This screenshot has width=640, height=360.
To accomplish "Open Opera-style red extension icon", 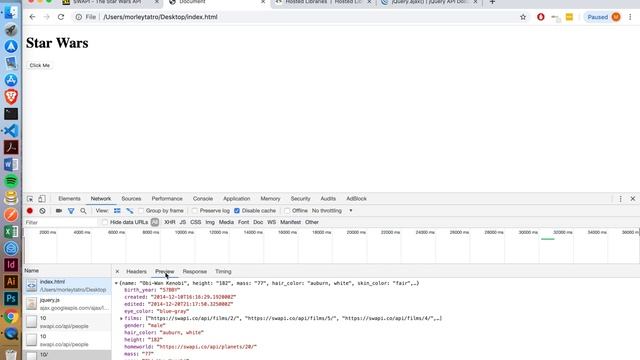I will coord(540,17).
